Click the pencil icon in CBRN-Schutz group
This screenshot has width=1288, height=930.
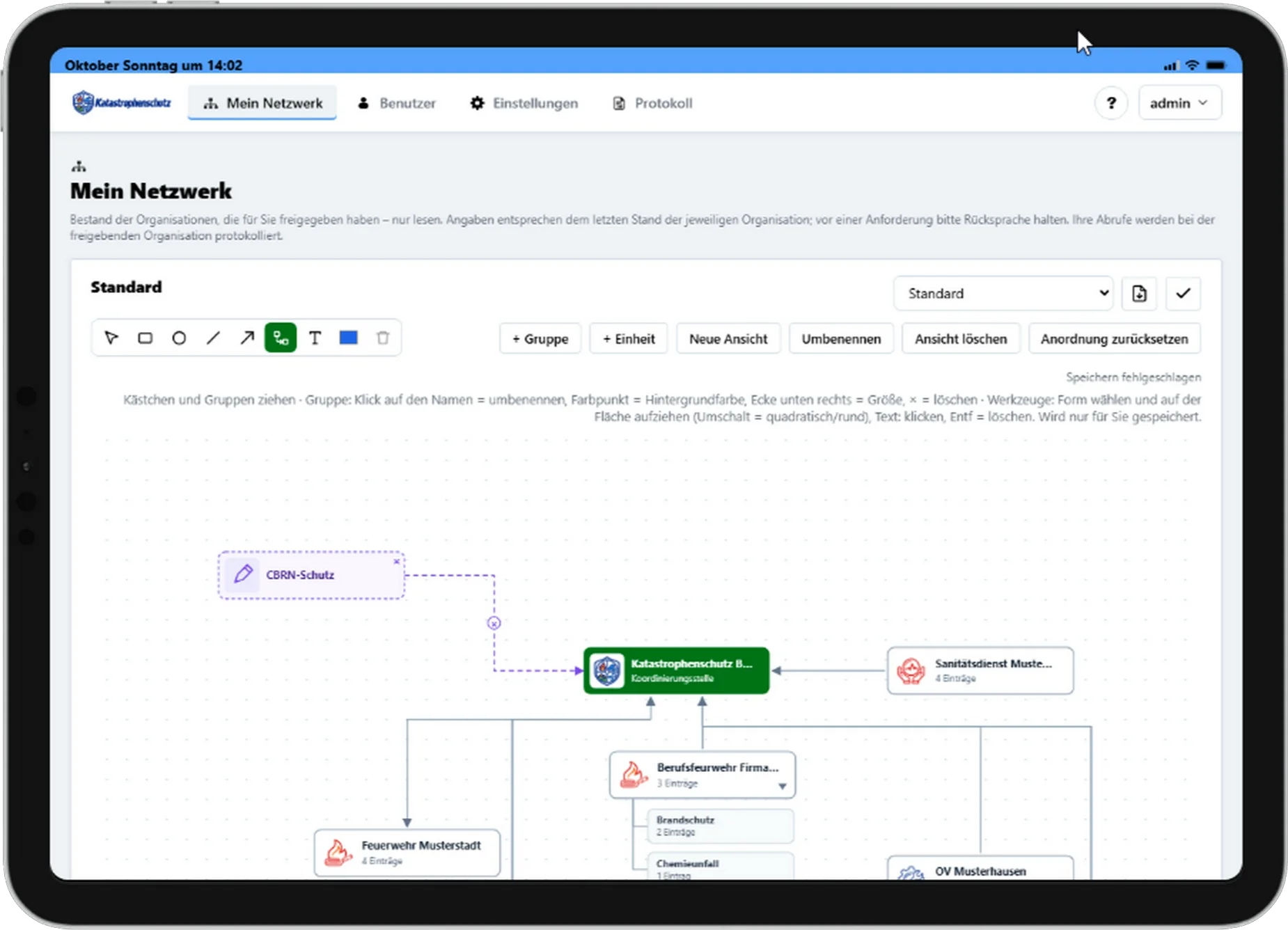243,574
